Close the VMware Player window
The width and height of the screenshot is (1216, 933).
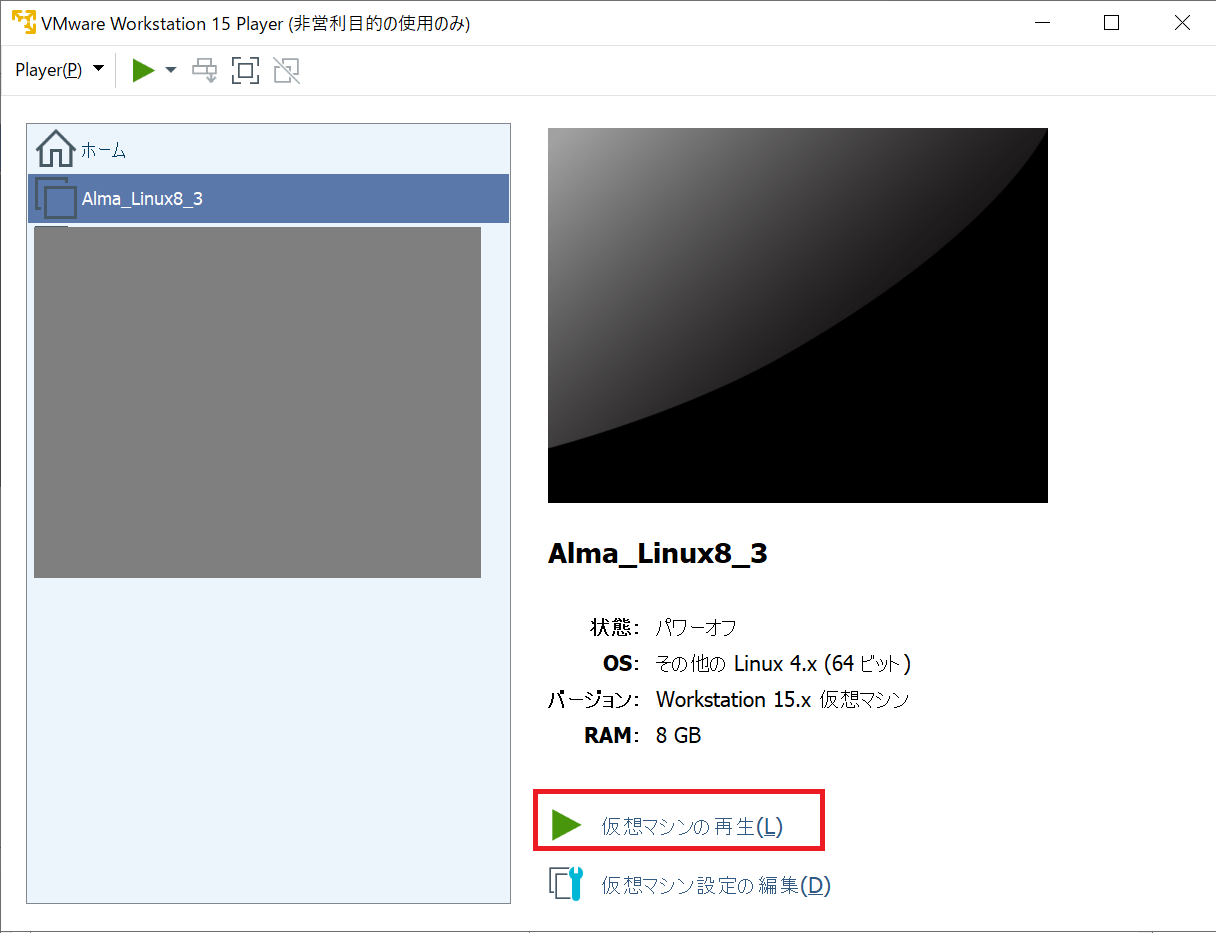(x=1181, y=23)
